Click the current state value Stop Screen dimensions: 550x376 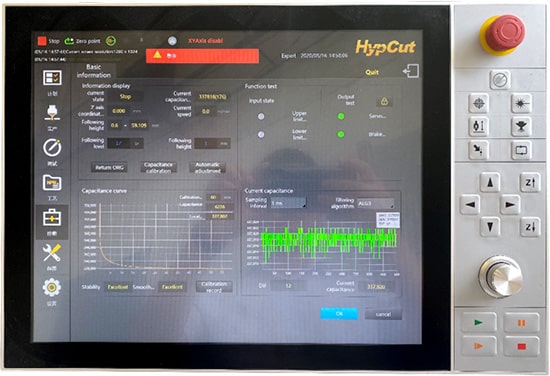point(126,96)
